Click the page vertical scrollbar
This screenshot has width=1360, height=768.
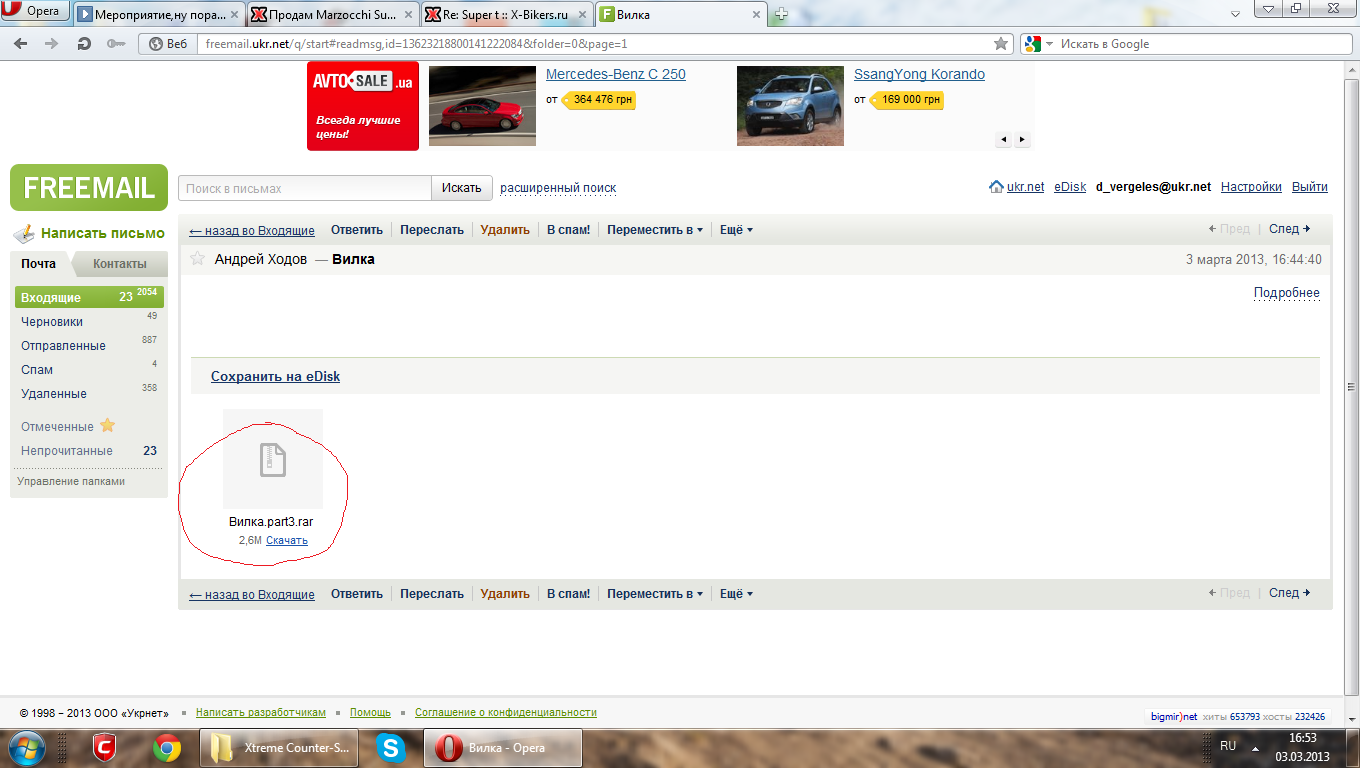tap(1352, 385)
